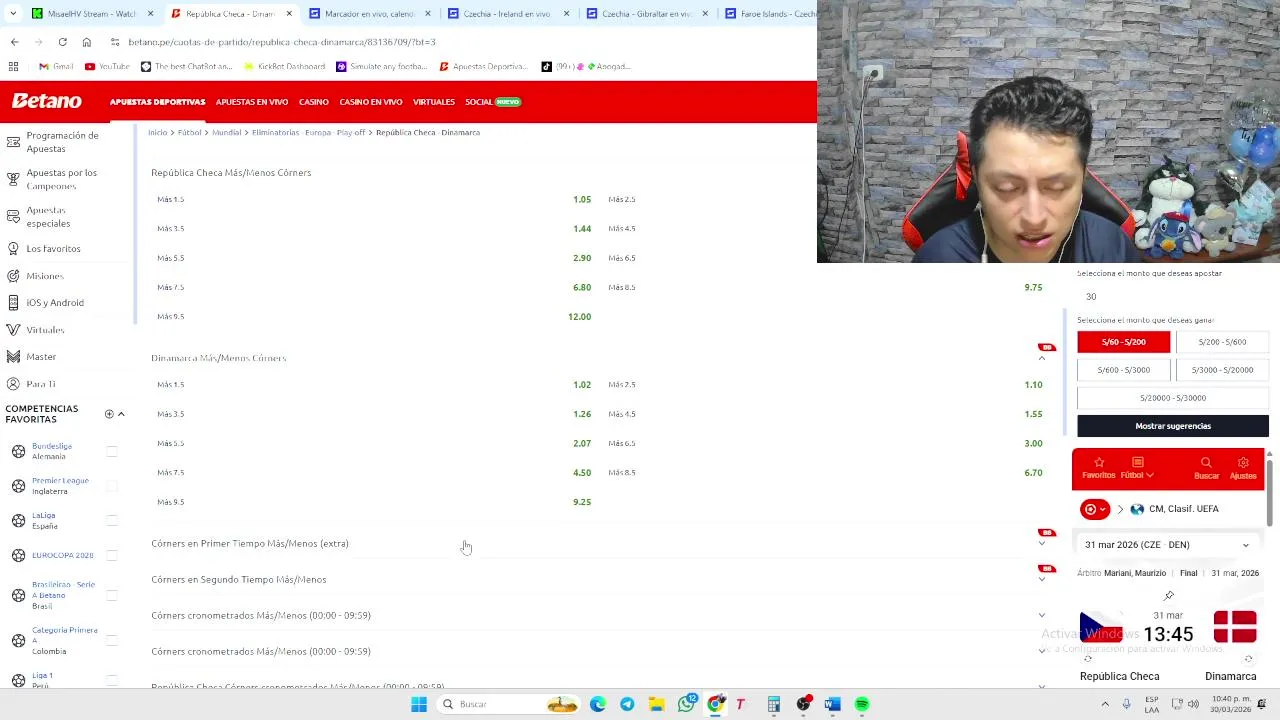Open Los Favoritos sidebar link
Screen dimensions: 1280x720
(53, 248)
